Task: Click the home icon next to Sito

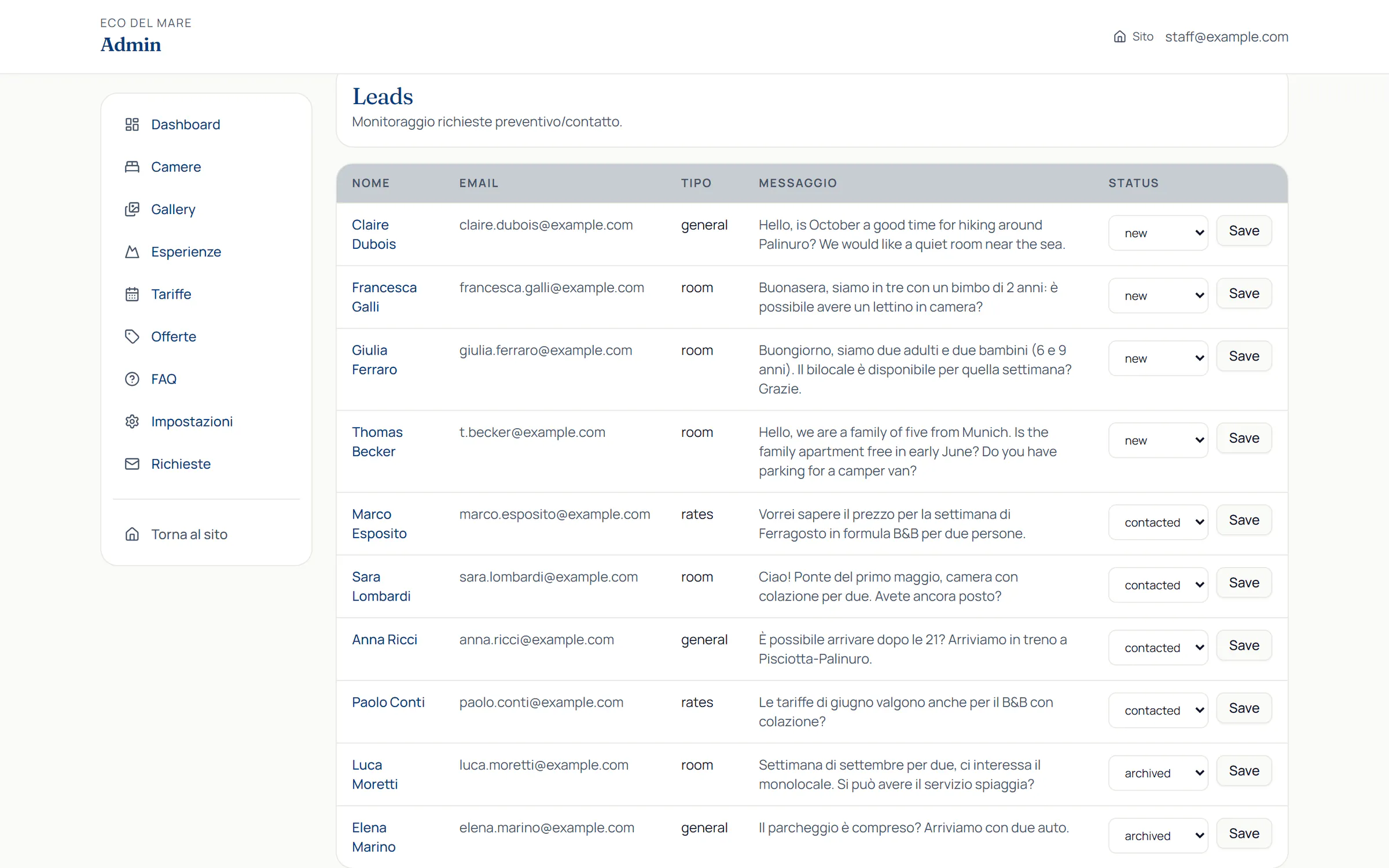Action: point(1120,36)
